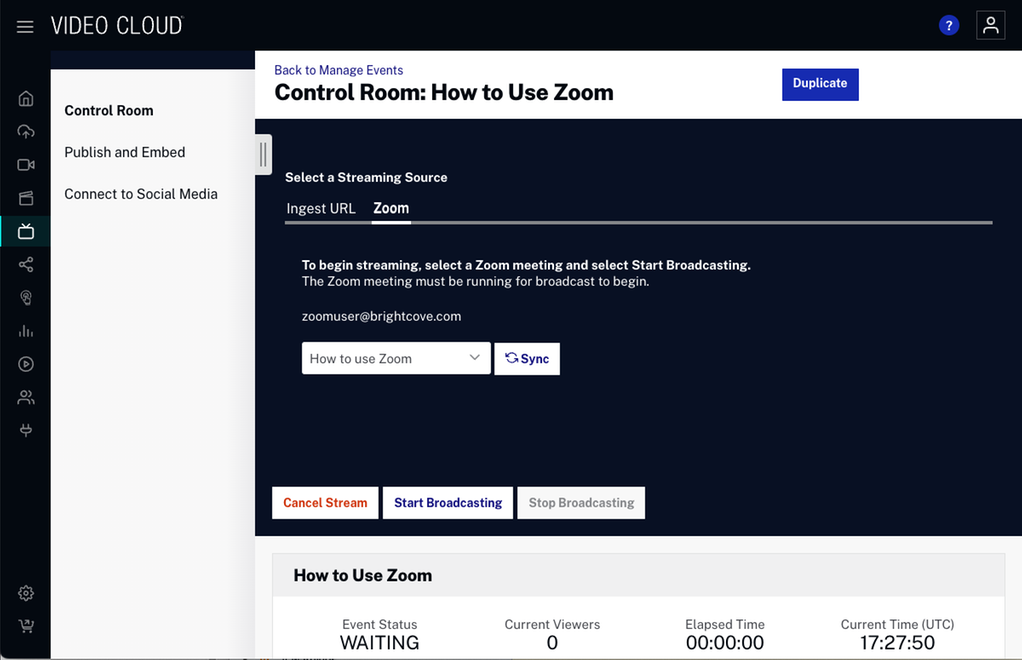Open the Analytics bar chart icon
1022x660 pixels.
[x=26, y=331]
